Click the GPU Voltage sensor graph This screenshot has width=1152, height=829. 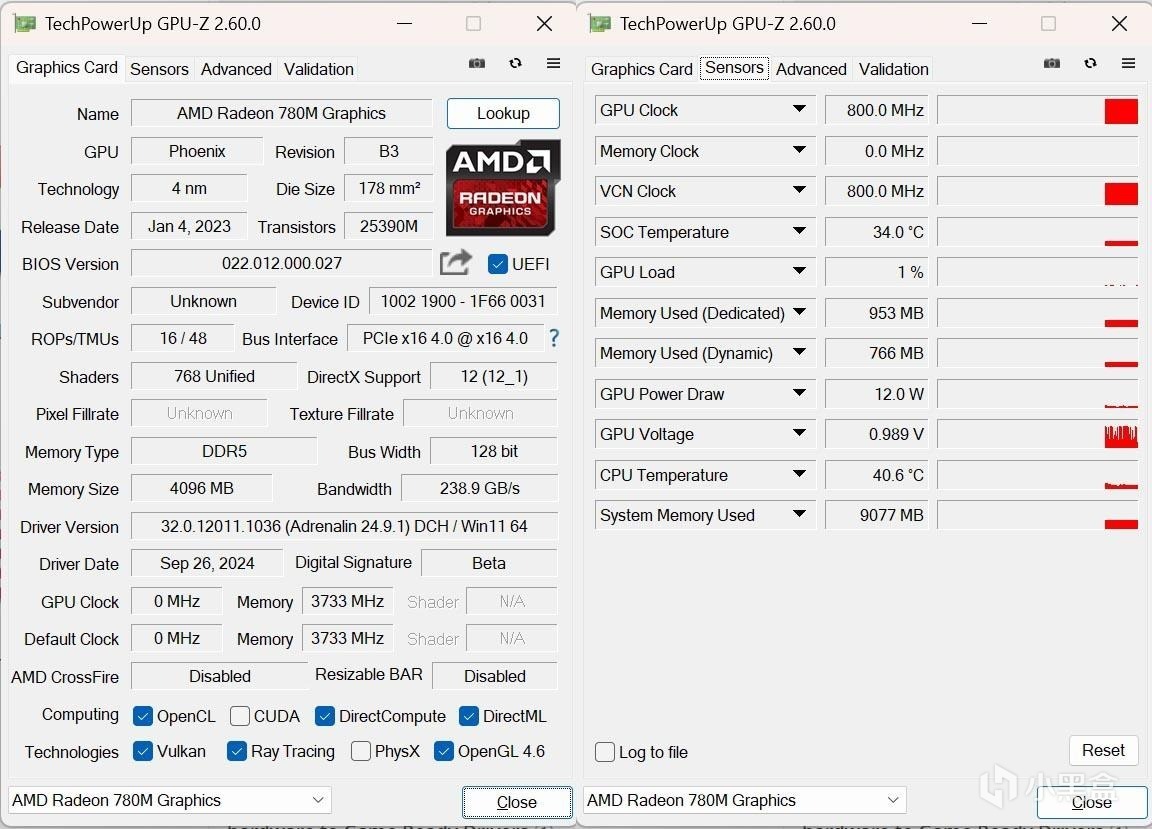click(1037, 434)
